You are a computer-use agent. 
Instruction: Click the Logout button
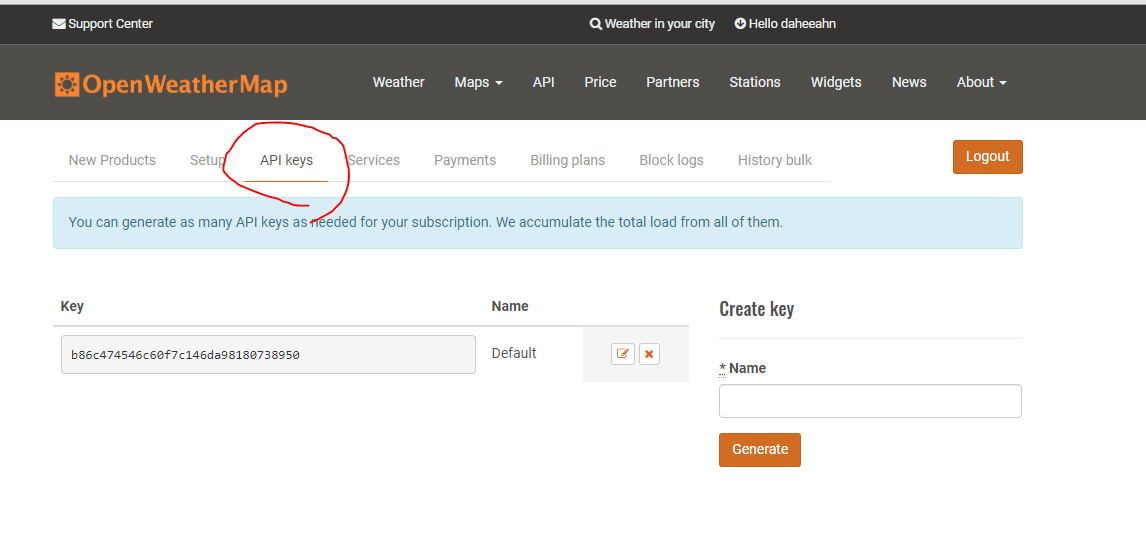(987, 157)
